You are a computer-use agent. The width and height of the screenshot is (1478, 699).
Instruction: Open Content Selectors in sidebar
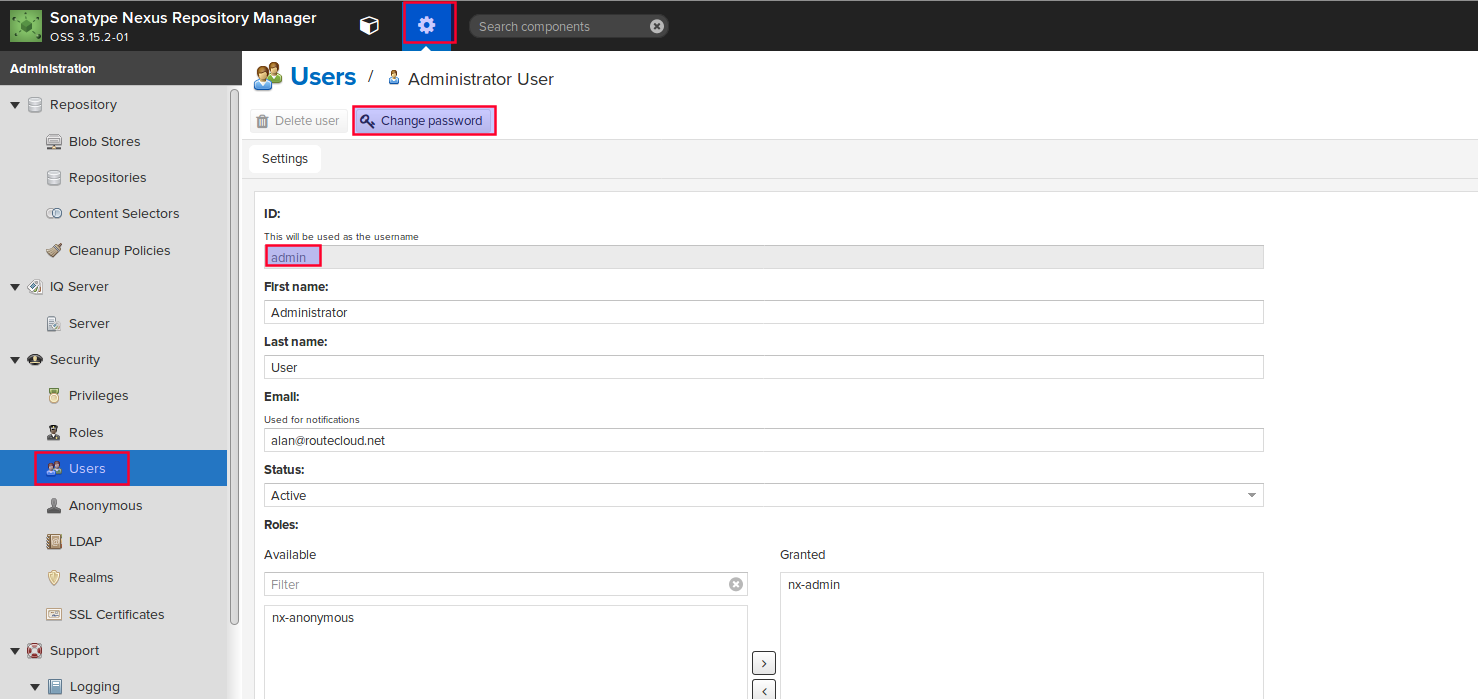click(x=124, y=214)
